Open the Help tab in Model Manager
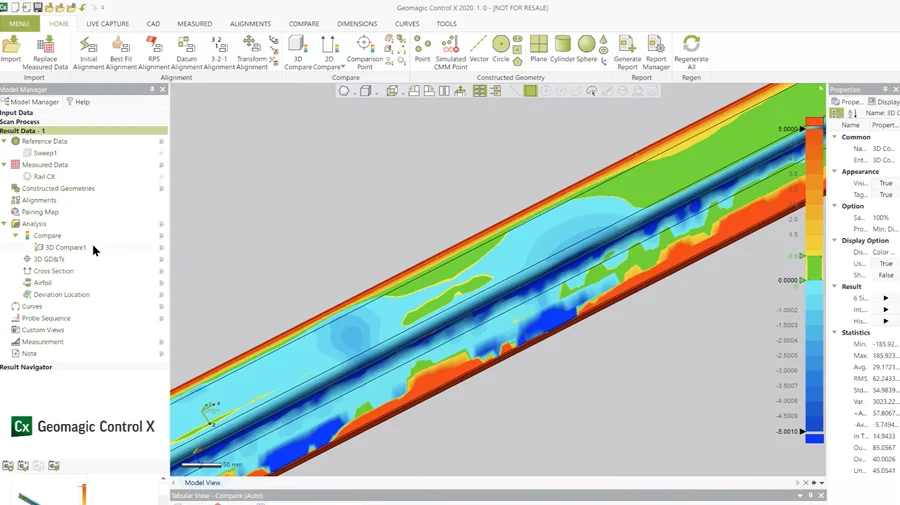This screenshot has height=505, width=900. coord(77,102)
